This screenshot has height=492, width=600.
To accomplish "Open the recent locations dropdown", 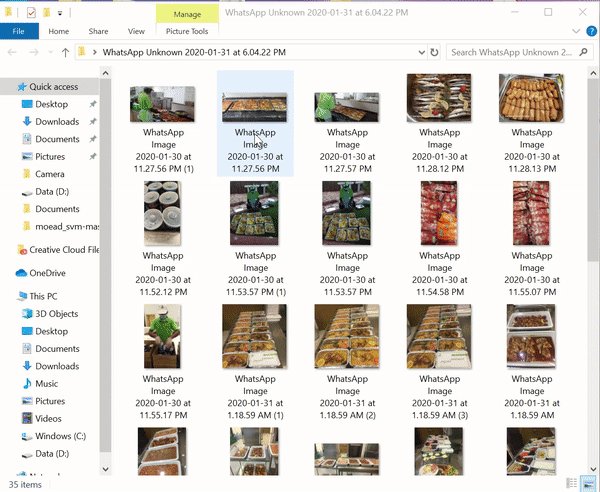I will [51, 52].
